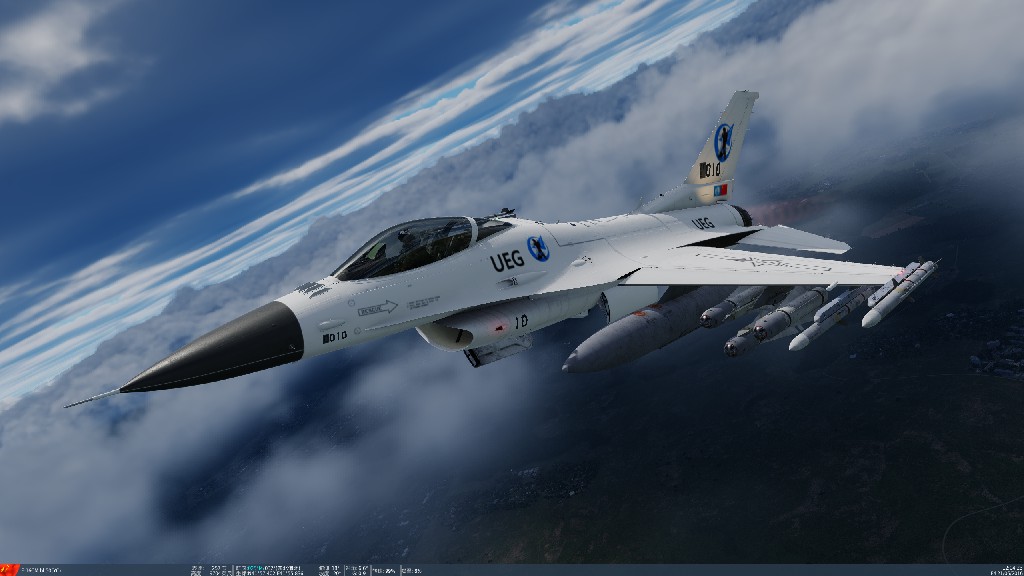This screenshot has width=1024, height=576.
Task: Click the highlighted coordinates text in the info bar
Action: pyautogui.click(x=255, y=567)
